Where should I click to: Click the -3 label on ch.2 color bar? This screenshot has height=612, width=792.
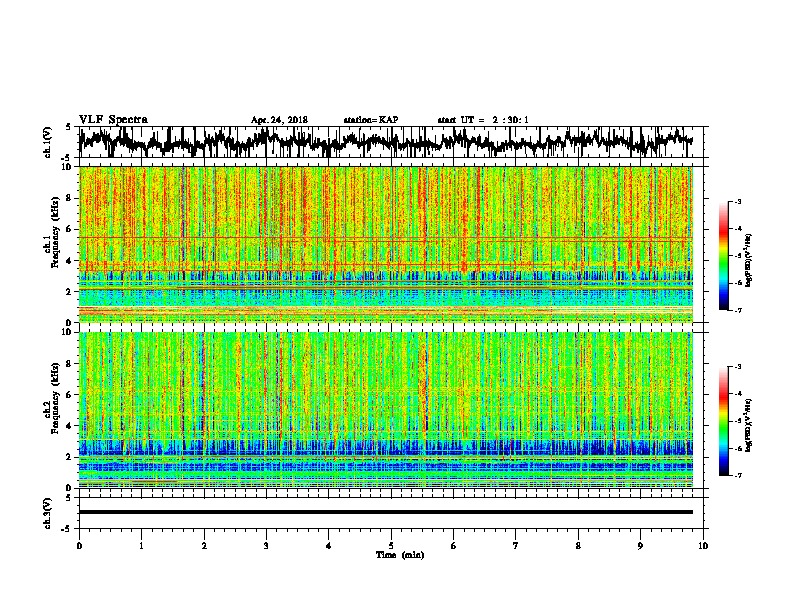coord(737,366)
